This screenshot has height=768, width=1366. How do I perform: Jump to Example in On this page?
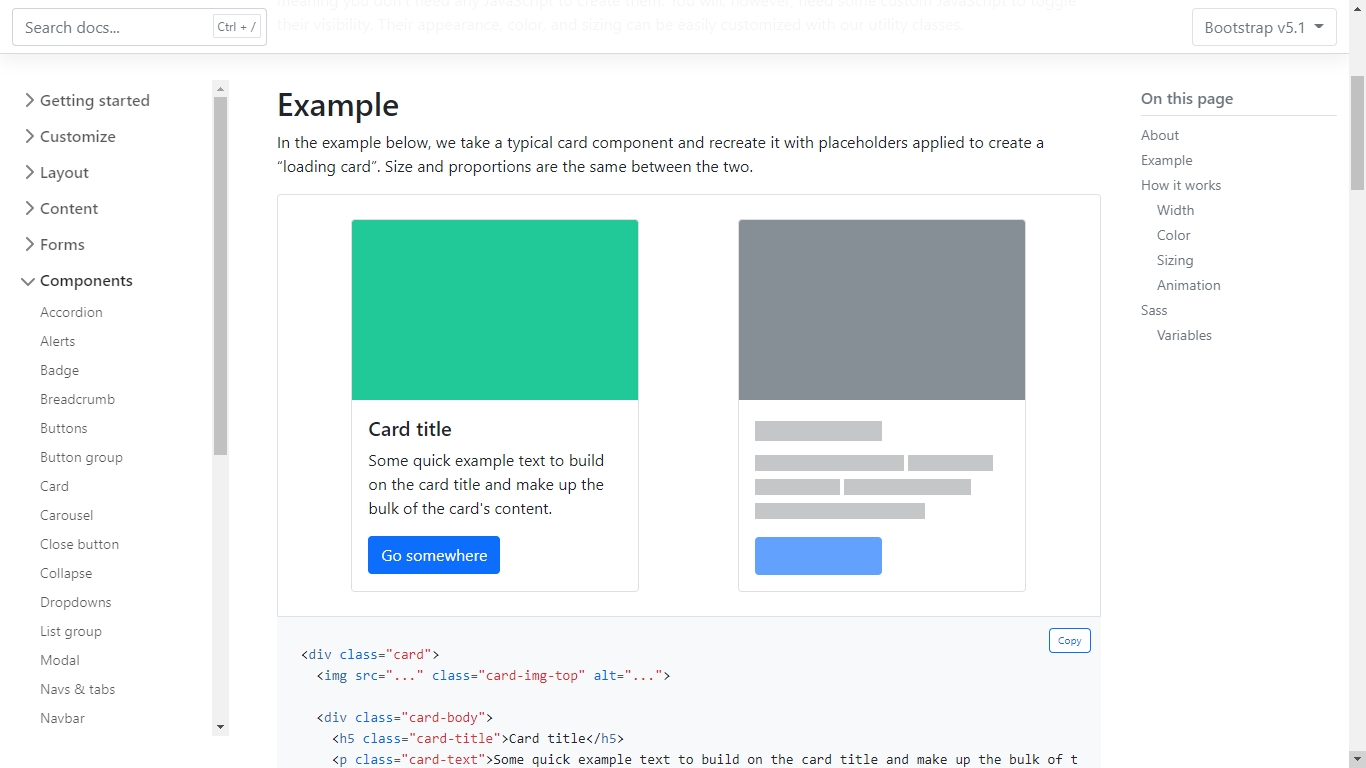coord(1166,160)
